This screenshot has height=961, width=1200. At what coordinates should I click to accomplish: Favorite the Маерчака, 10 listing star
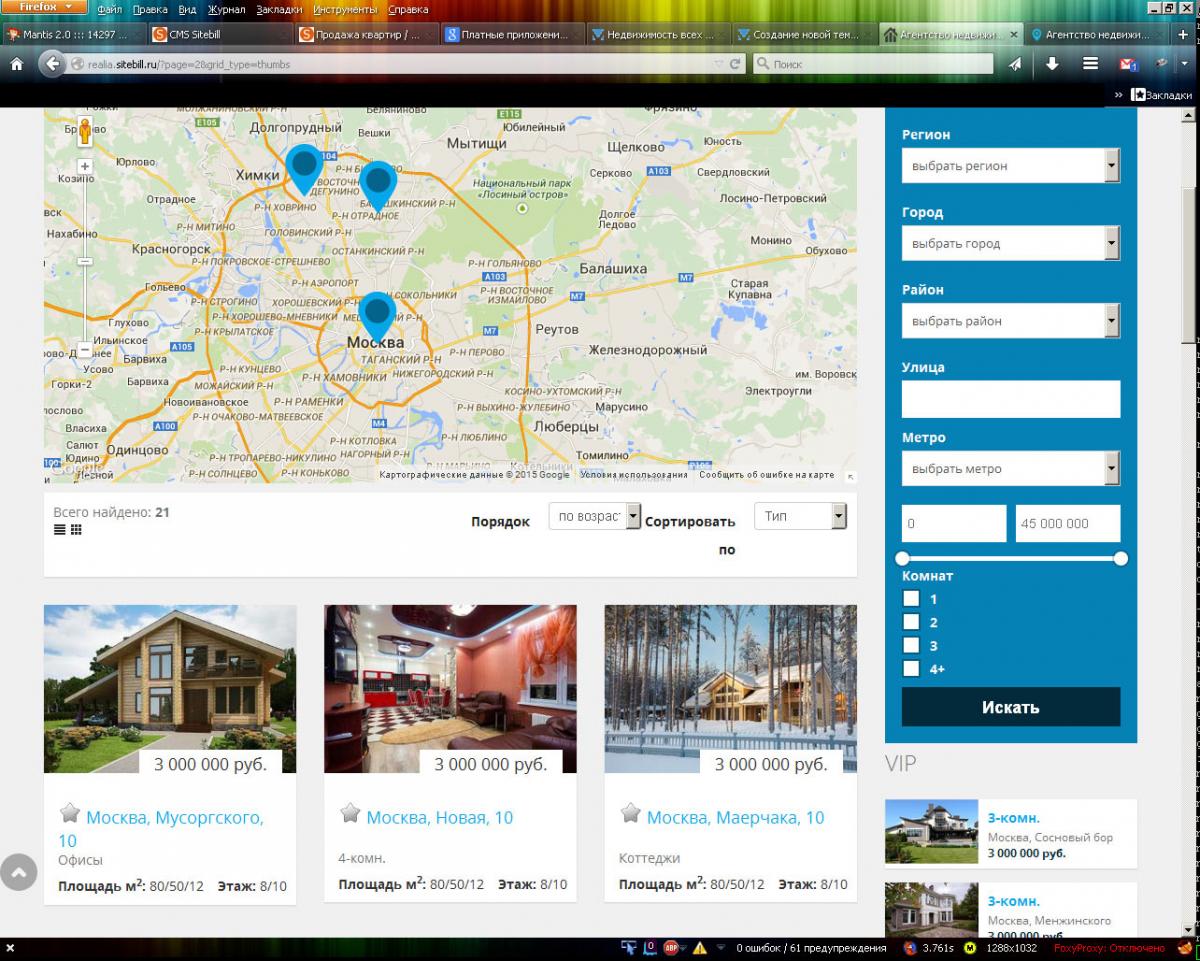coord(630,813)
